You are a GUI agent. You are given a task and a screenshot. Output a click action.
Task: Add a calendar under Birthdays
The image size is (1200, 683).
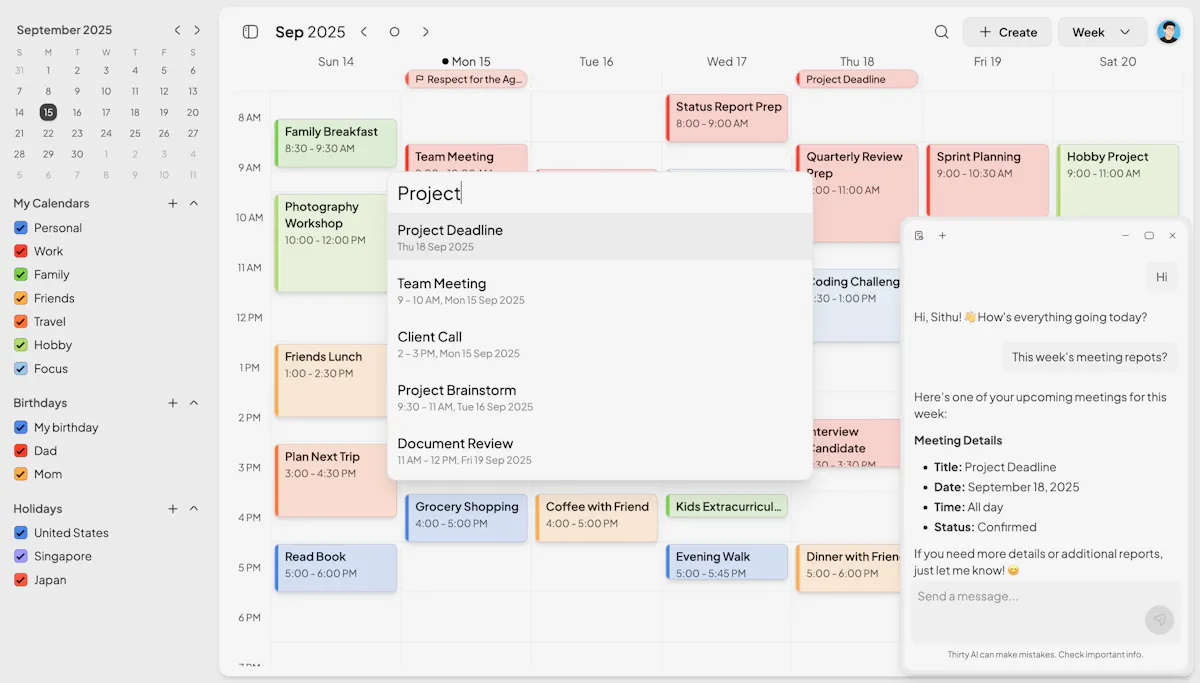(172, 403)
